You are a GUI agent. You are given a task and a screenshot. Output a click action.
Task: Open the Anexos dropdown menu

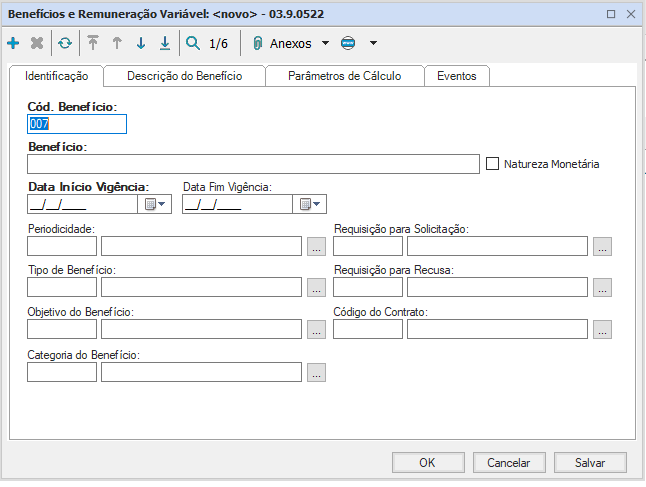[292, 44]
